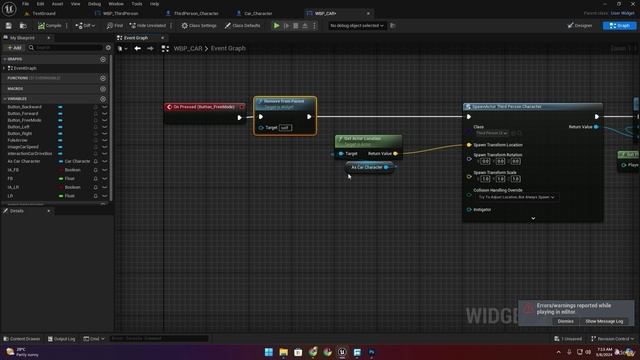Add a new function with plus icon
640x360 pixels.
point(103,78)
